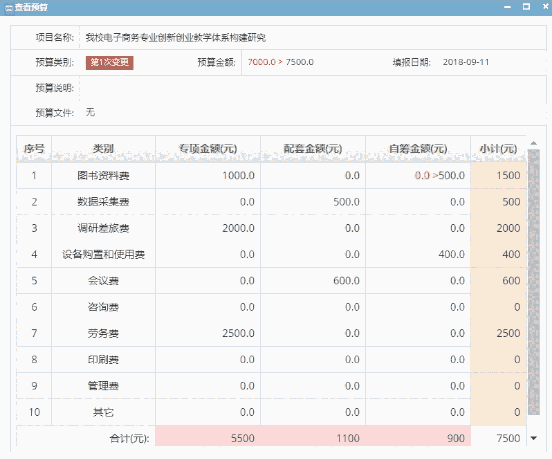Click the red 第1次变更 budget type tag
This screenshot has width=552, height=459.
[x=109, y=63]
